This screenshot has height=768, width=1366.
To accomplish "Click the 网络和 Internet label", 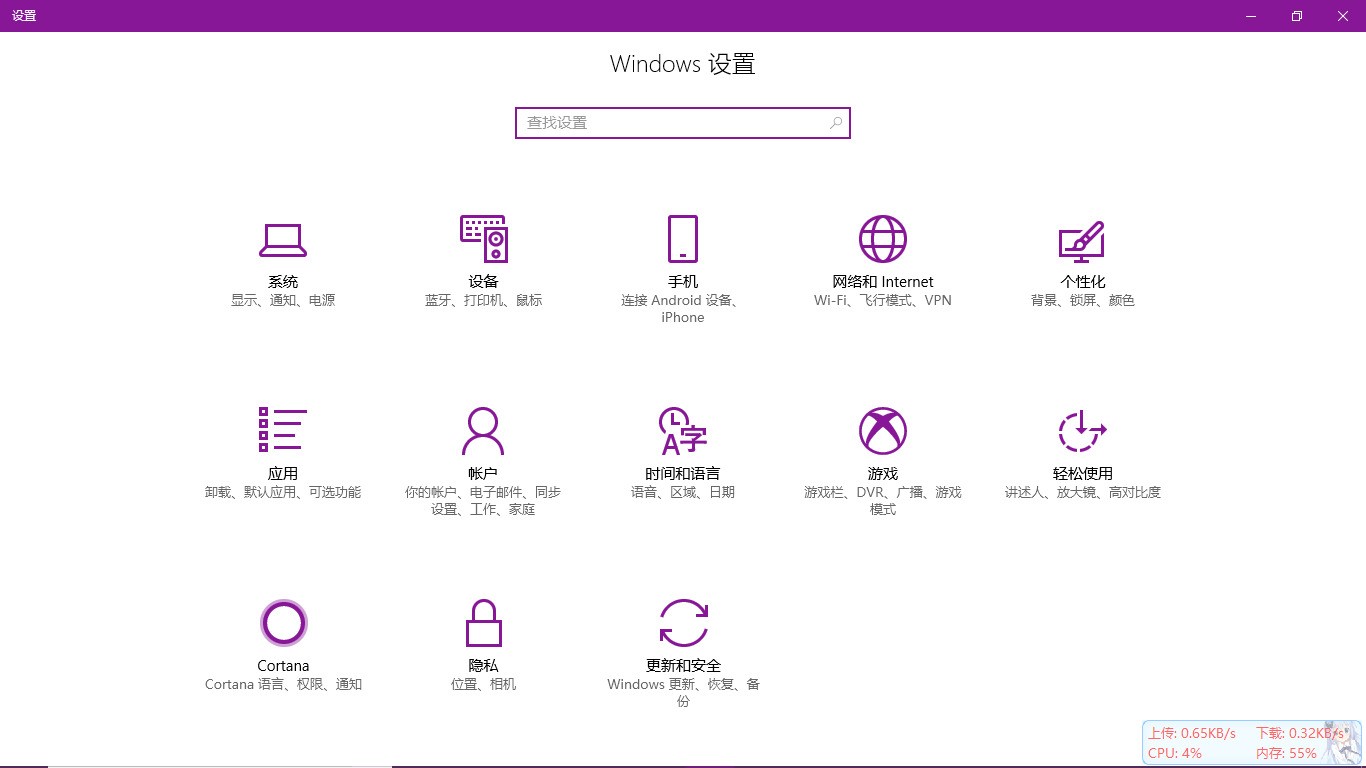I will [883, 282].
